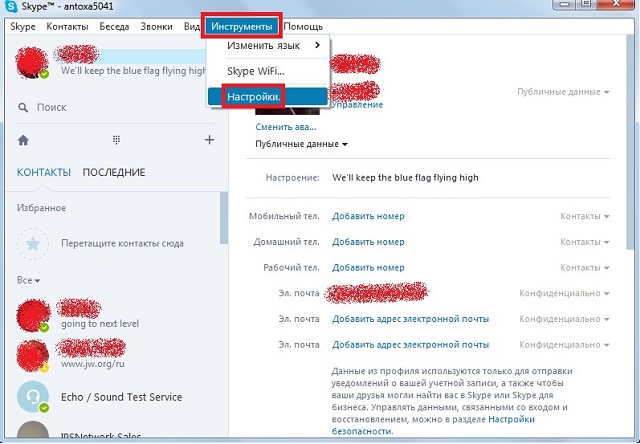
Task: Open Публичные данные dropdown at top right
Action: click(x=563, y=92)
